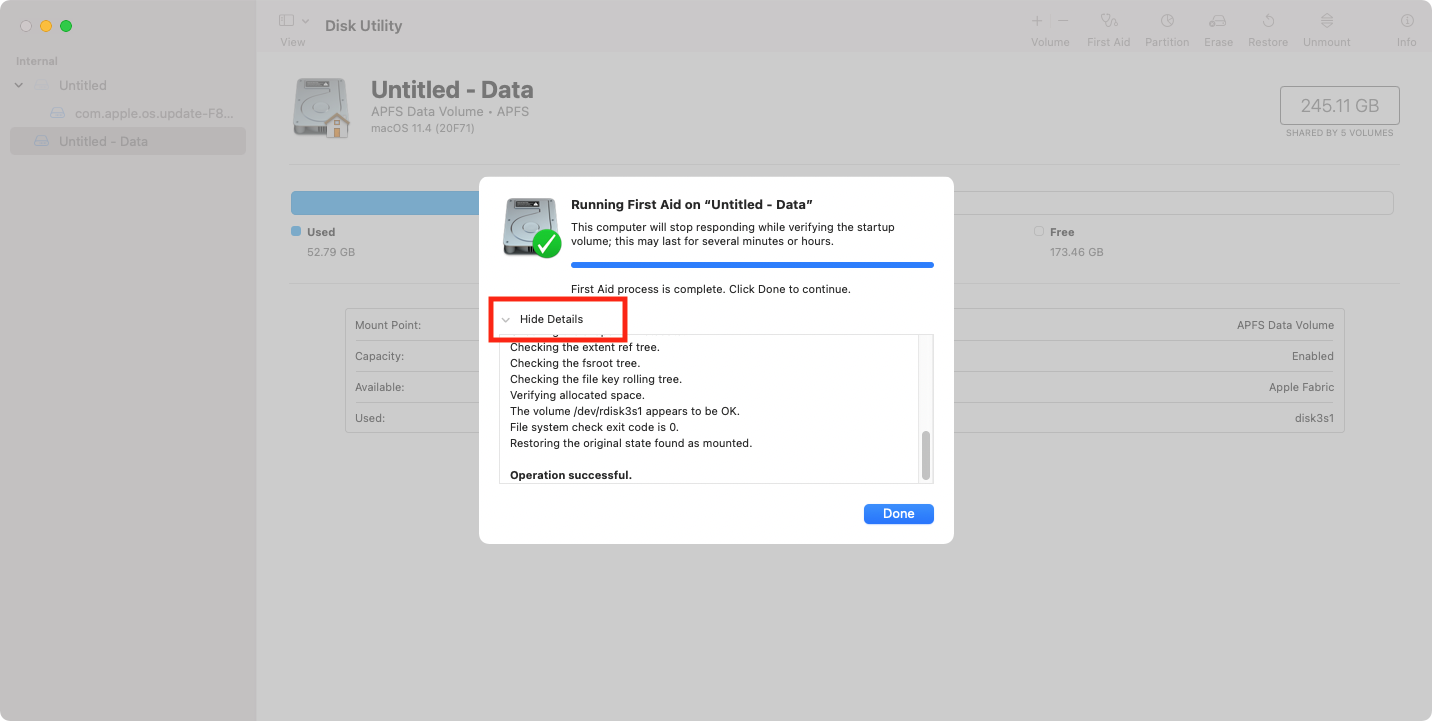Click the 'SHARED BY 5 VOLUMES' label

[x=1339, y=133]
